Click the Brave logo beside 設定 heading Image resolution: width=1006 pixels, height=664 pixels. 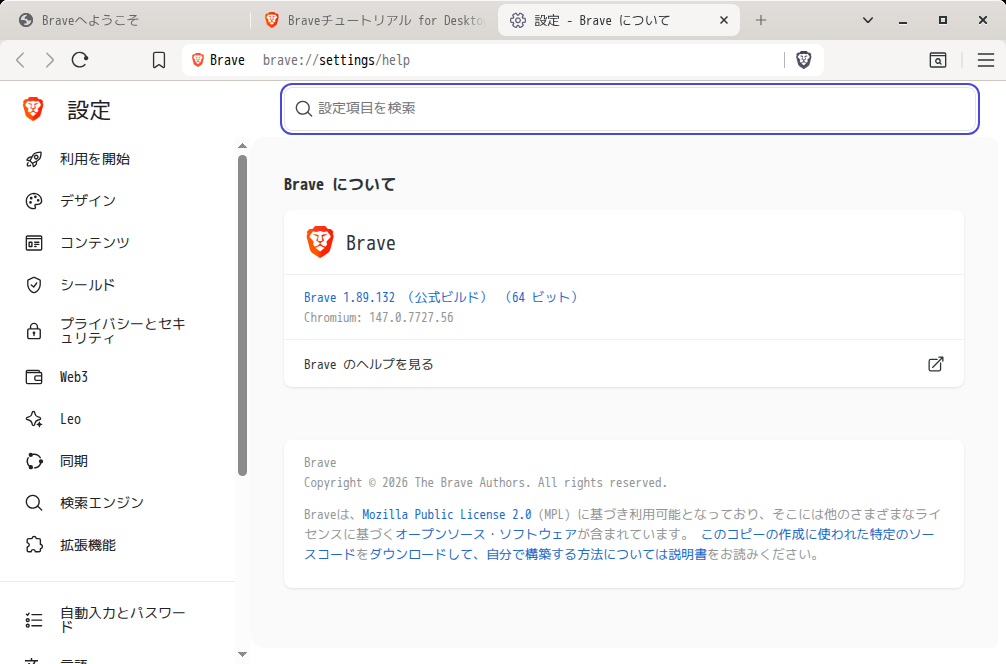33,110
